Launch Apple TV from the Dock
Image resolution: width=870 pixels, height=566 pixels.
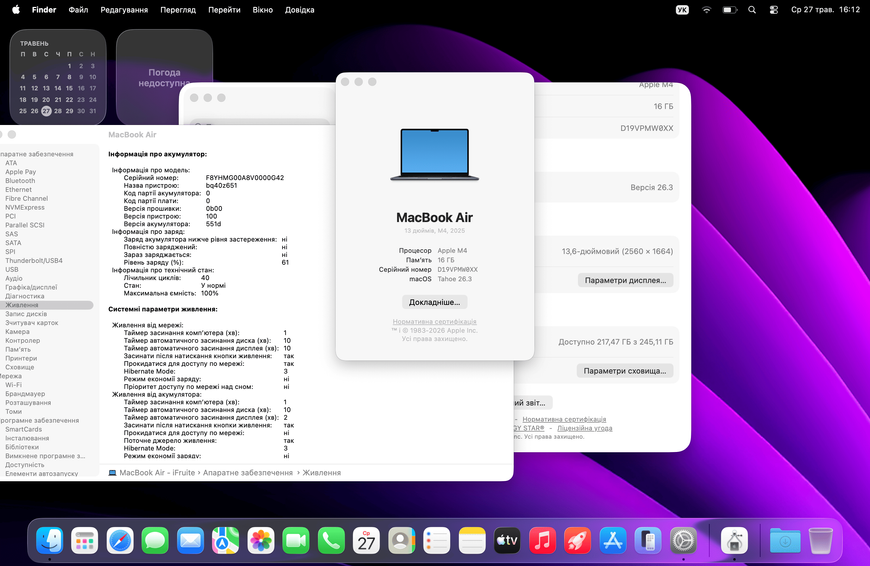(x=507, y=540)
